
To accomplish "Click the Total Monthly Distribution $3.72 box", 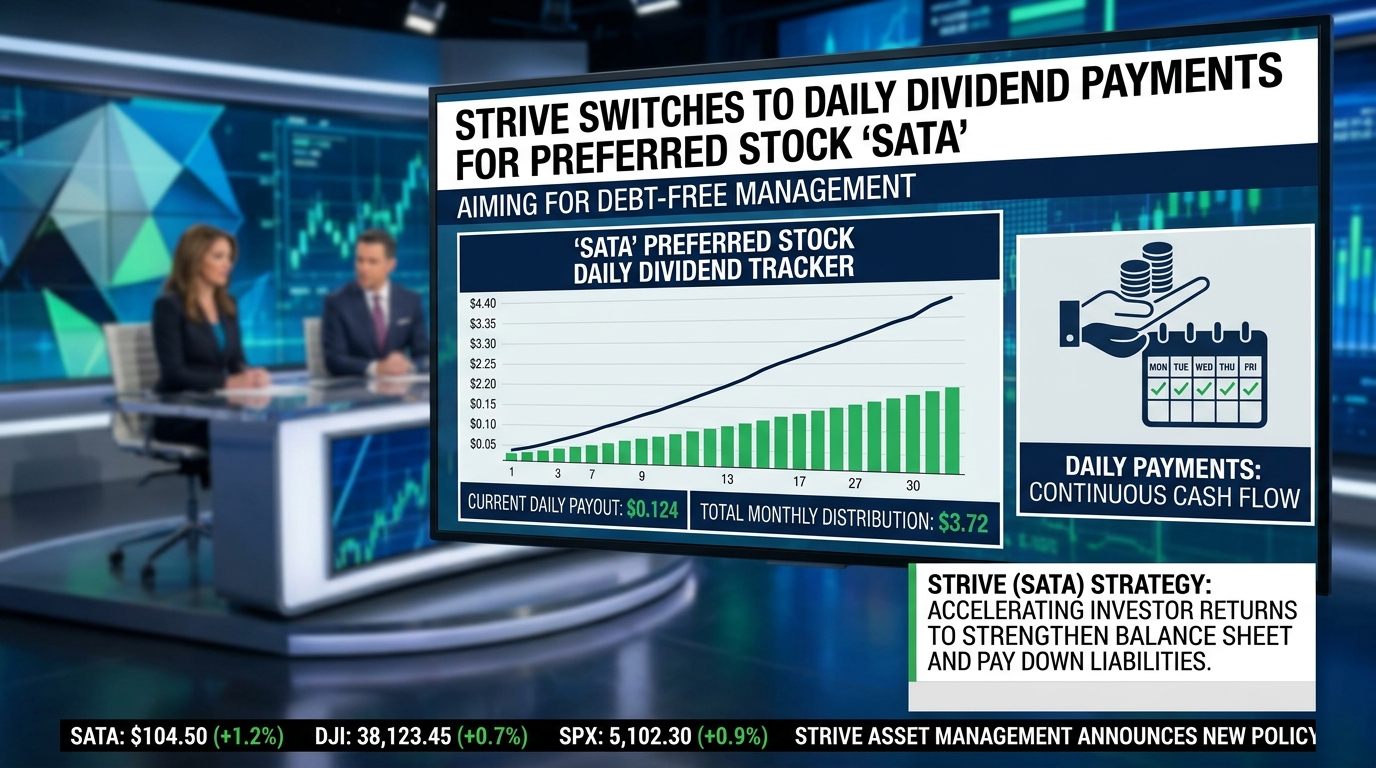I will (846, 518).
